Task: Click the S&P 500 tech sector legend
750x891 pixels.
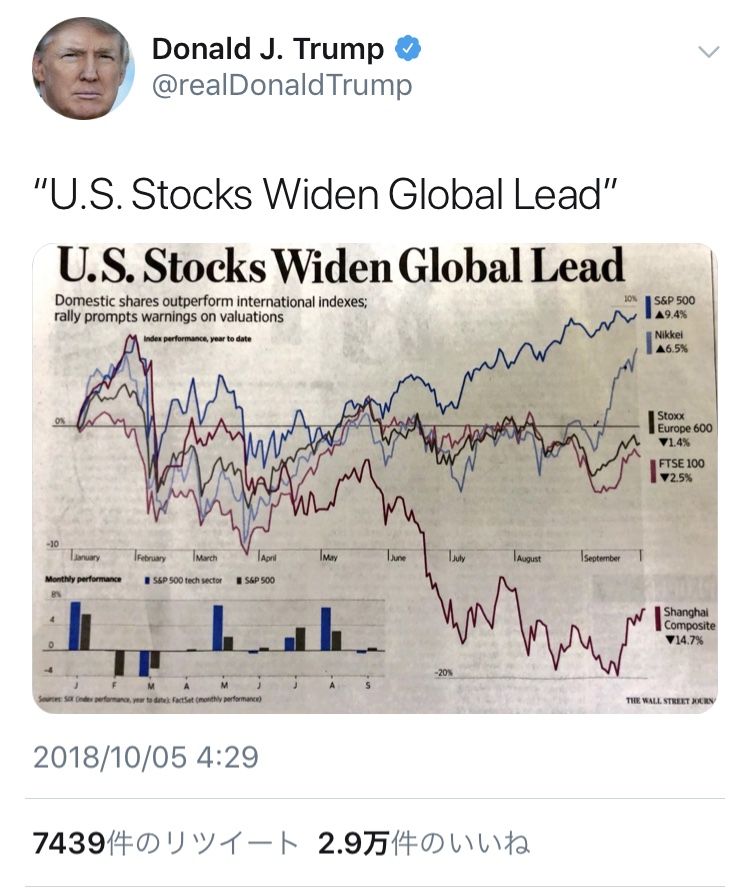Action: click(187, 580)
